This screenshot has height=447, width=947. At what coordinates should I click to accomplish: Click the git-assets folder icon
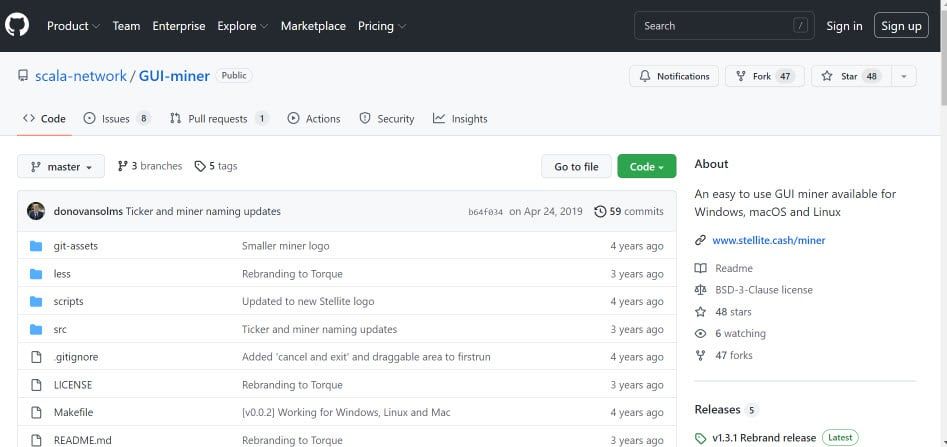[36, 246]
